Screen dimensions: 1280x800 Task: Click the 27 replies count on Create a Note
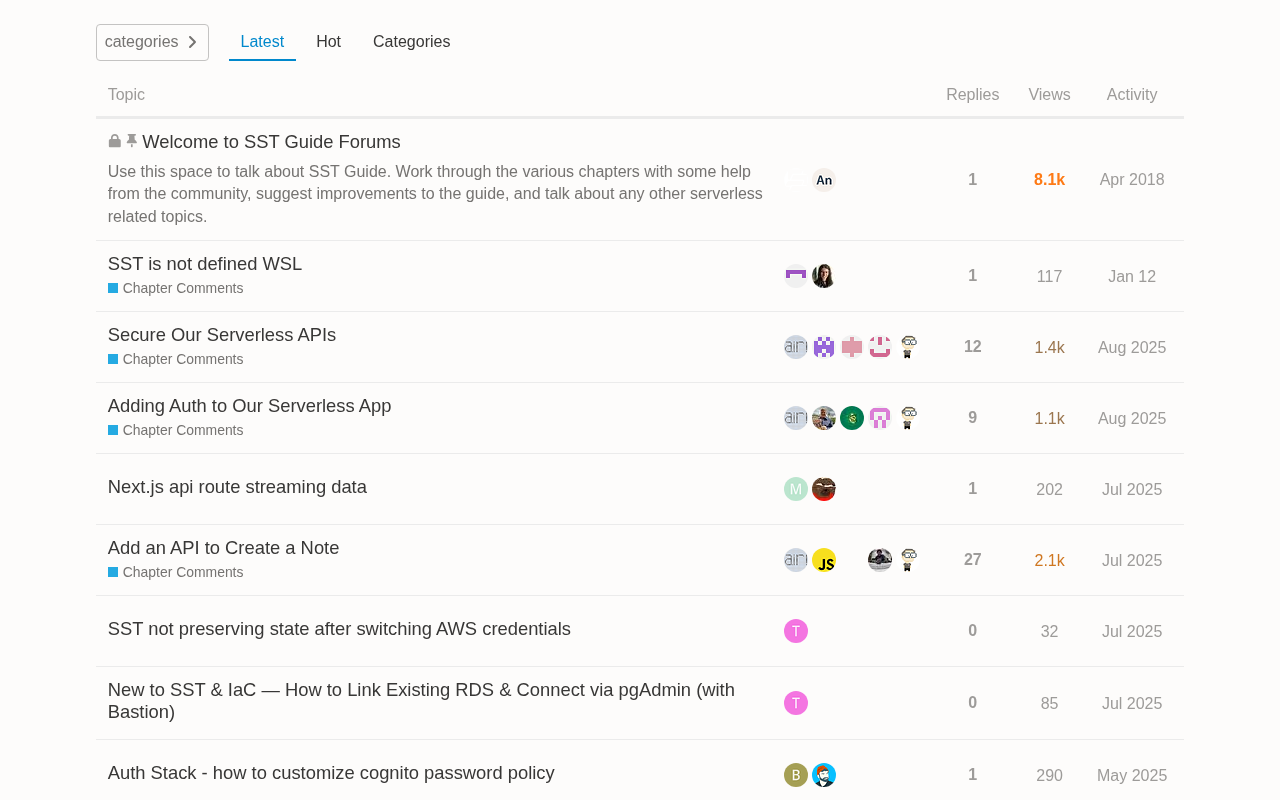pyautogui.click(x=972, y=560)
